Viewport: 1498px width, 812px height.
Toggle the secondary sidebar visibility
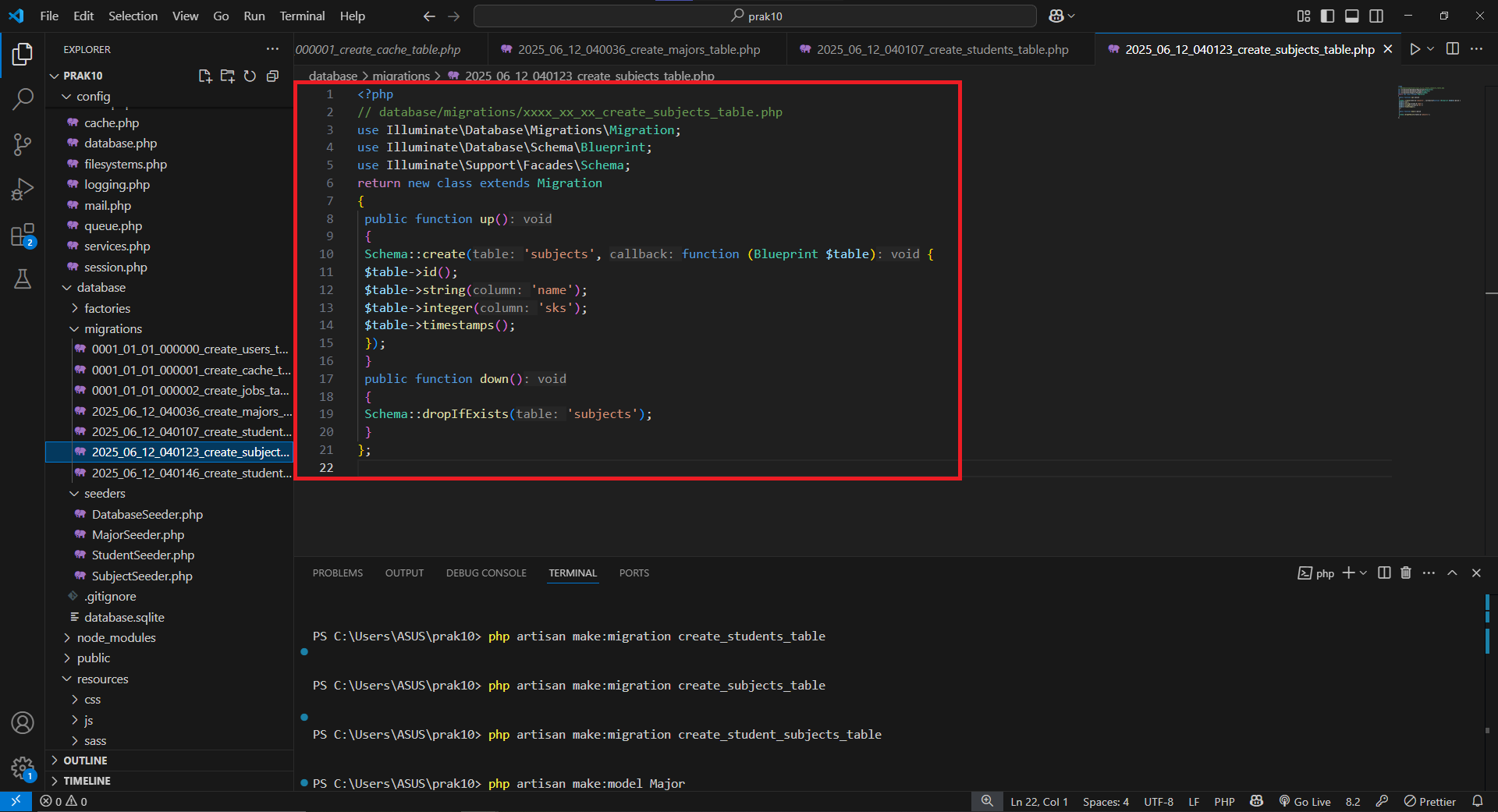tap(1378, 15)
